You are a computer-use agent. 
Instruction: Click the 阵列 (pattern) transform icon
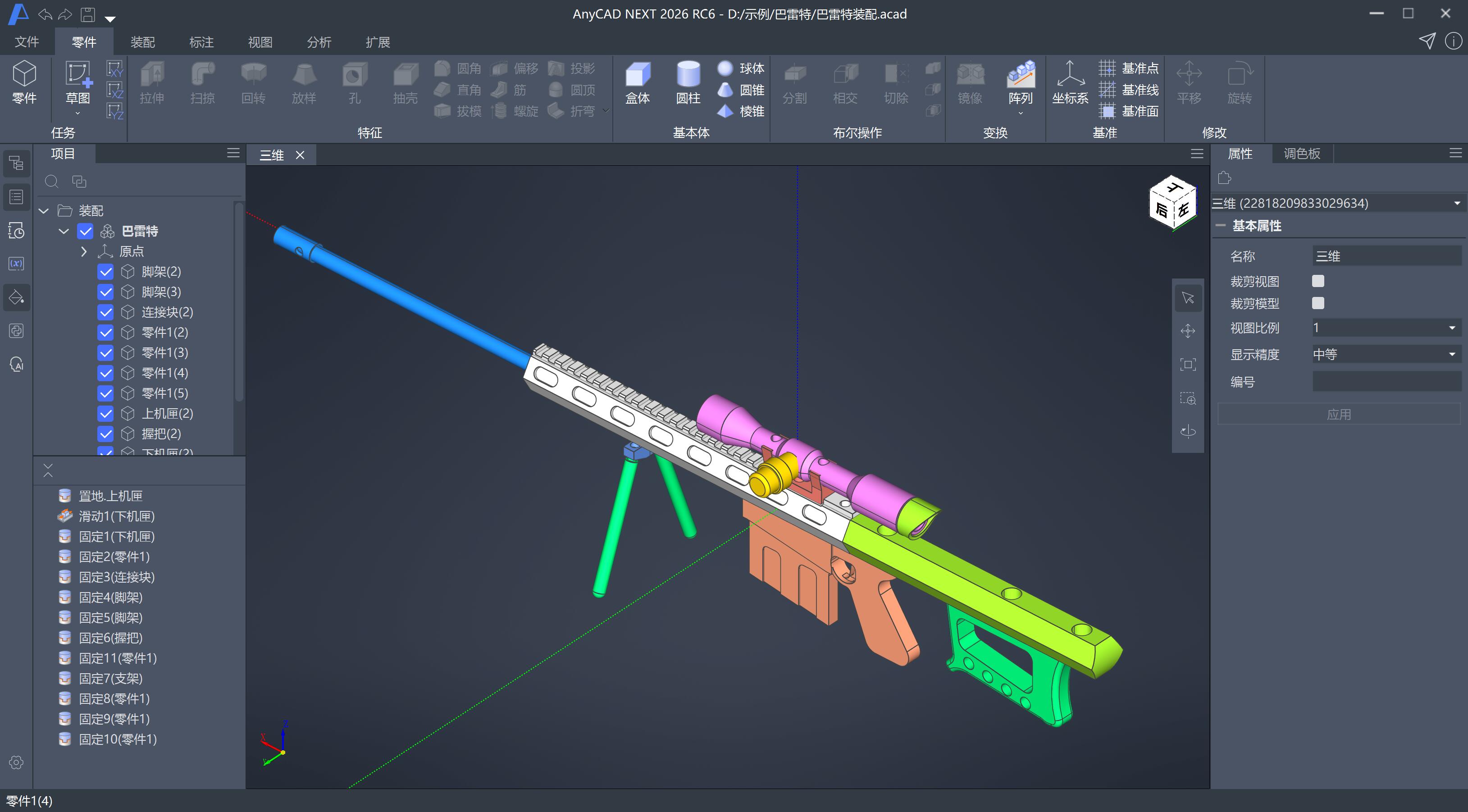(x=1020, y=75)
